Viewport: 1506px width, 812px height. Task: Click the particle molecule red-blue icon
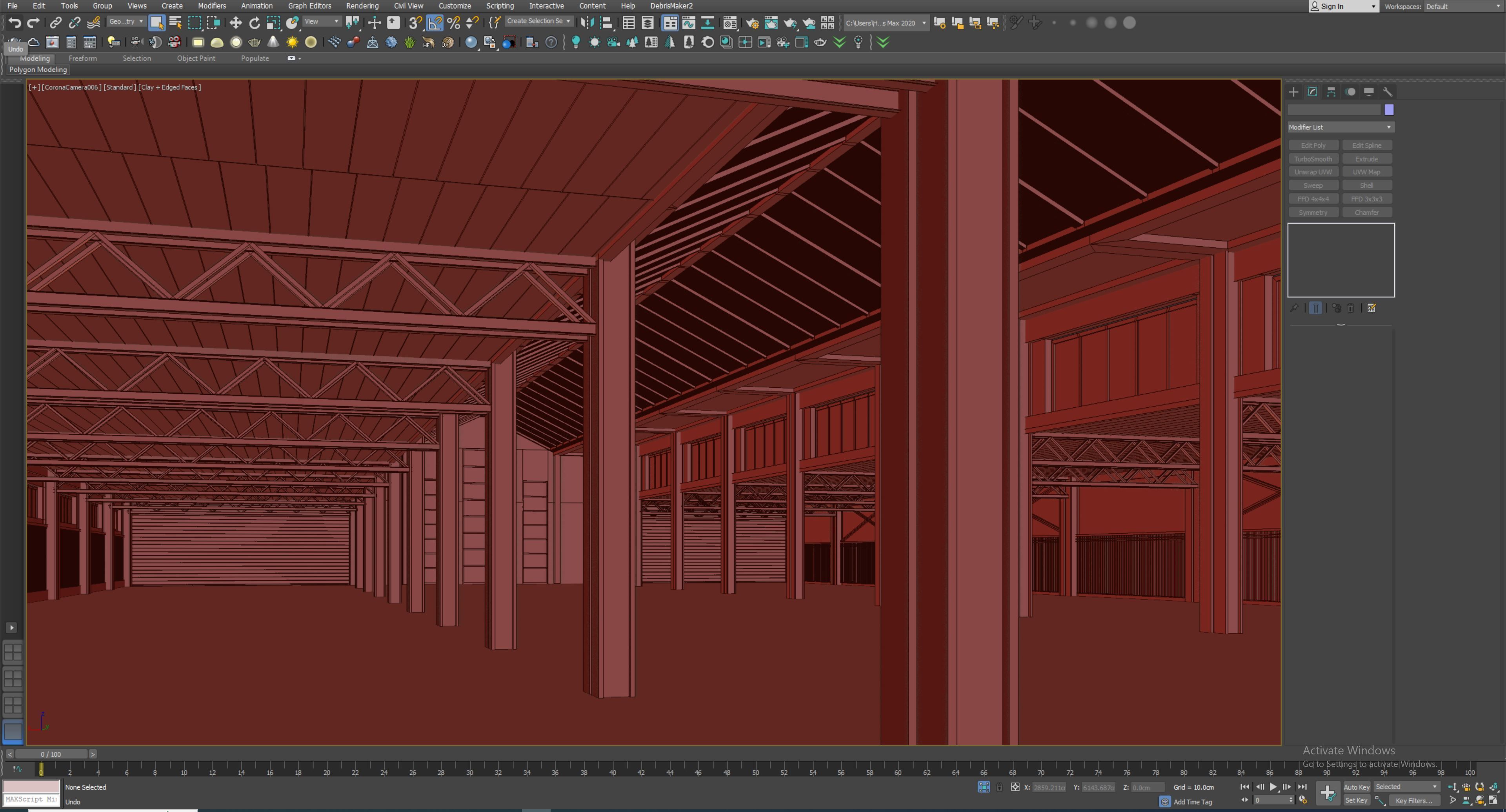353,42
